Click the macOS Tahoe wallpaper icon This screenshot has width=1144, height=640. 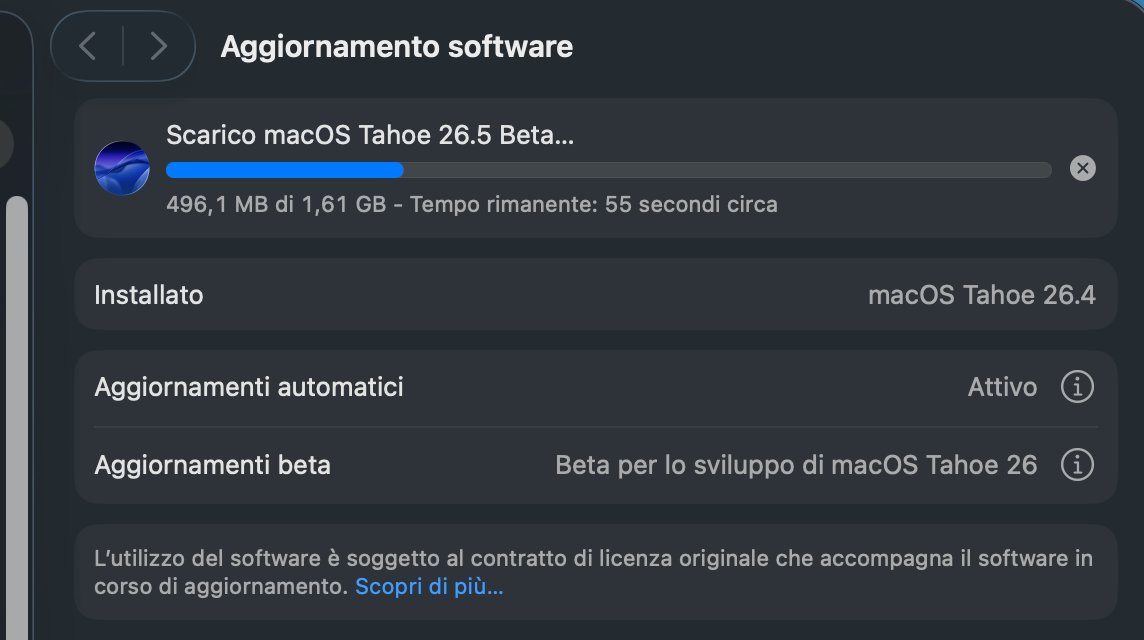pyautogui.click(x=122, y=168)
